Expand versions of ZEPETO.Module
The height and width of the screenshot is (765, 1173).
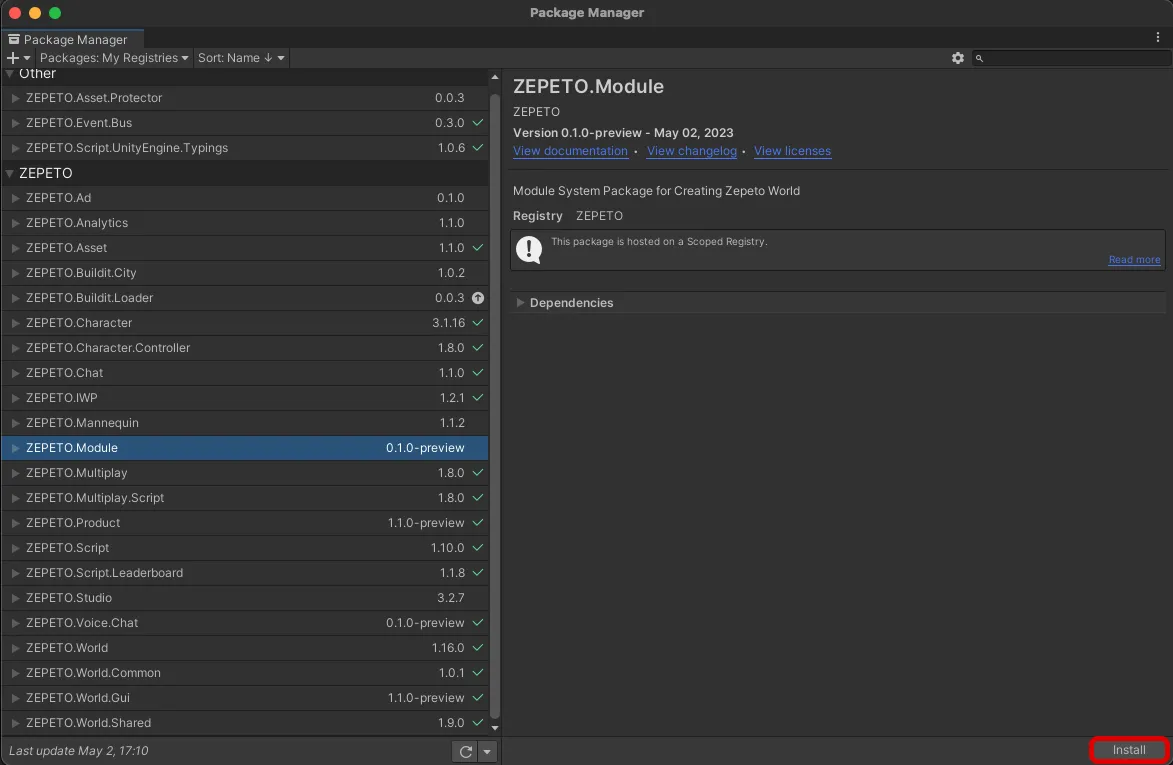click(x=15, y=448)
